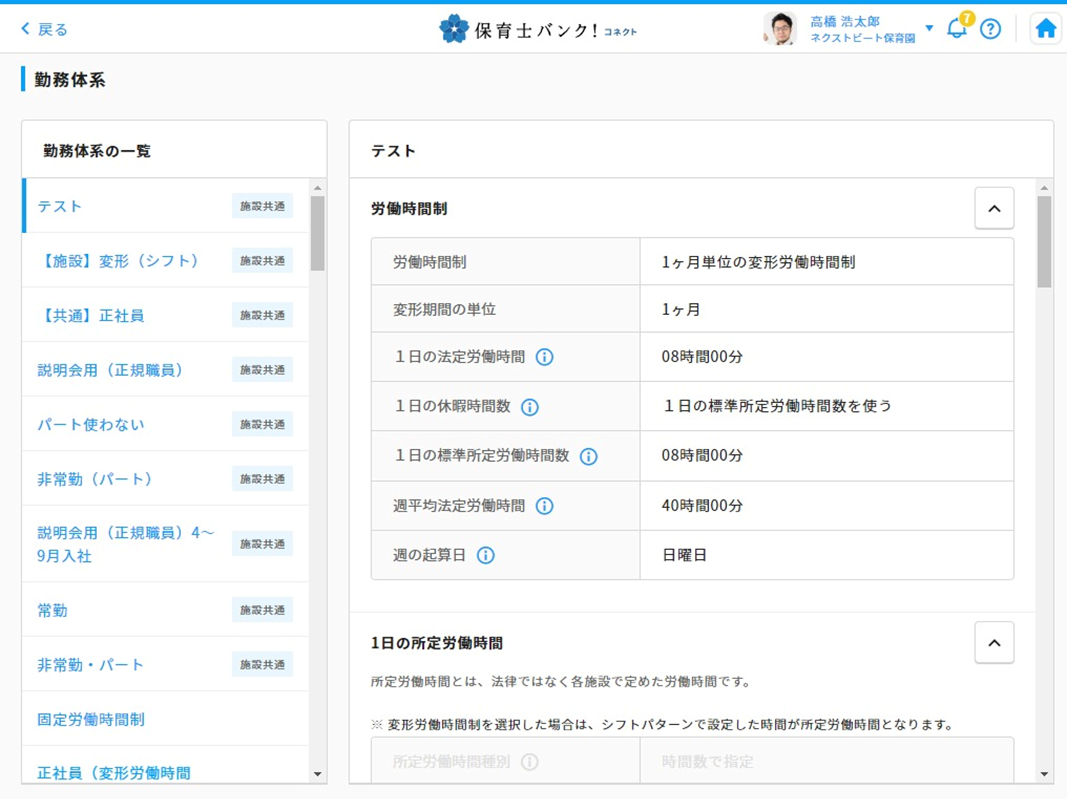
Task: Go back using the 戻る link
Action: click(x=45, y=29)
